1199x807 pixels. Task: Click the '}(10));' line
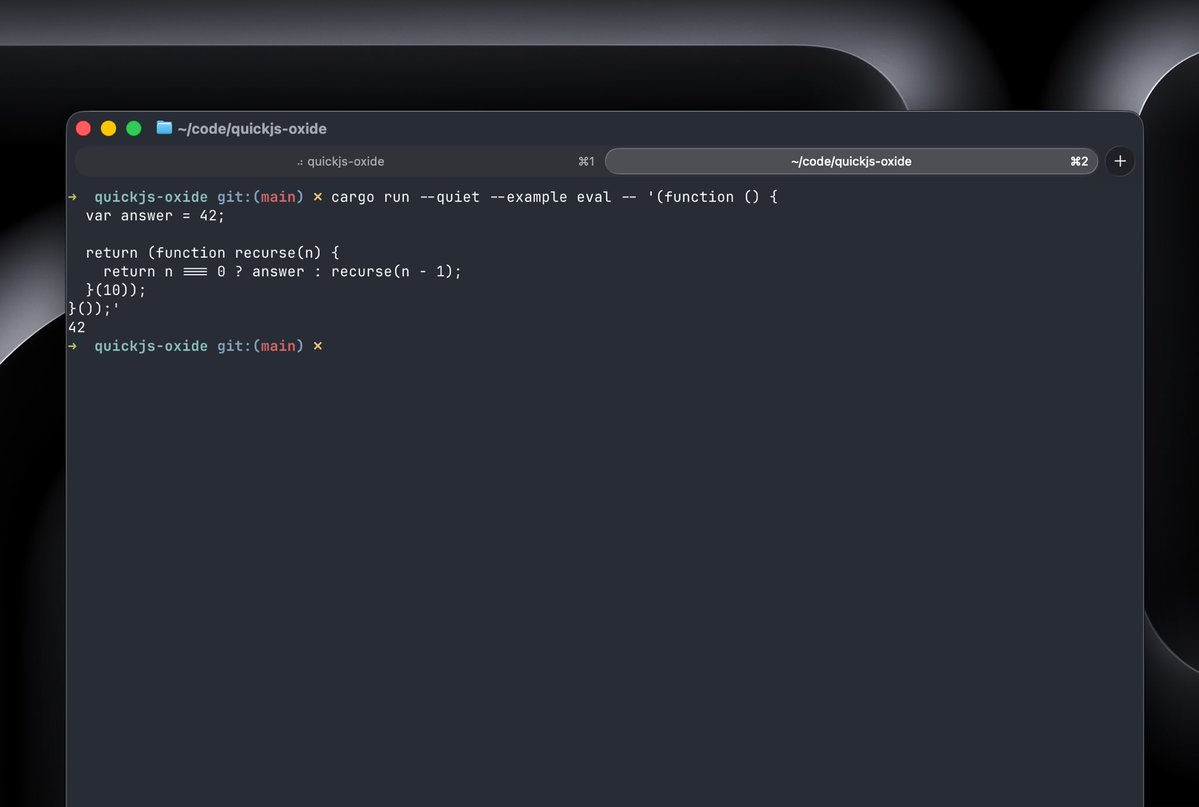115,290
